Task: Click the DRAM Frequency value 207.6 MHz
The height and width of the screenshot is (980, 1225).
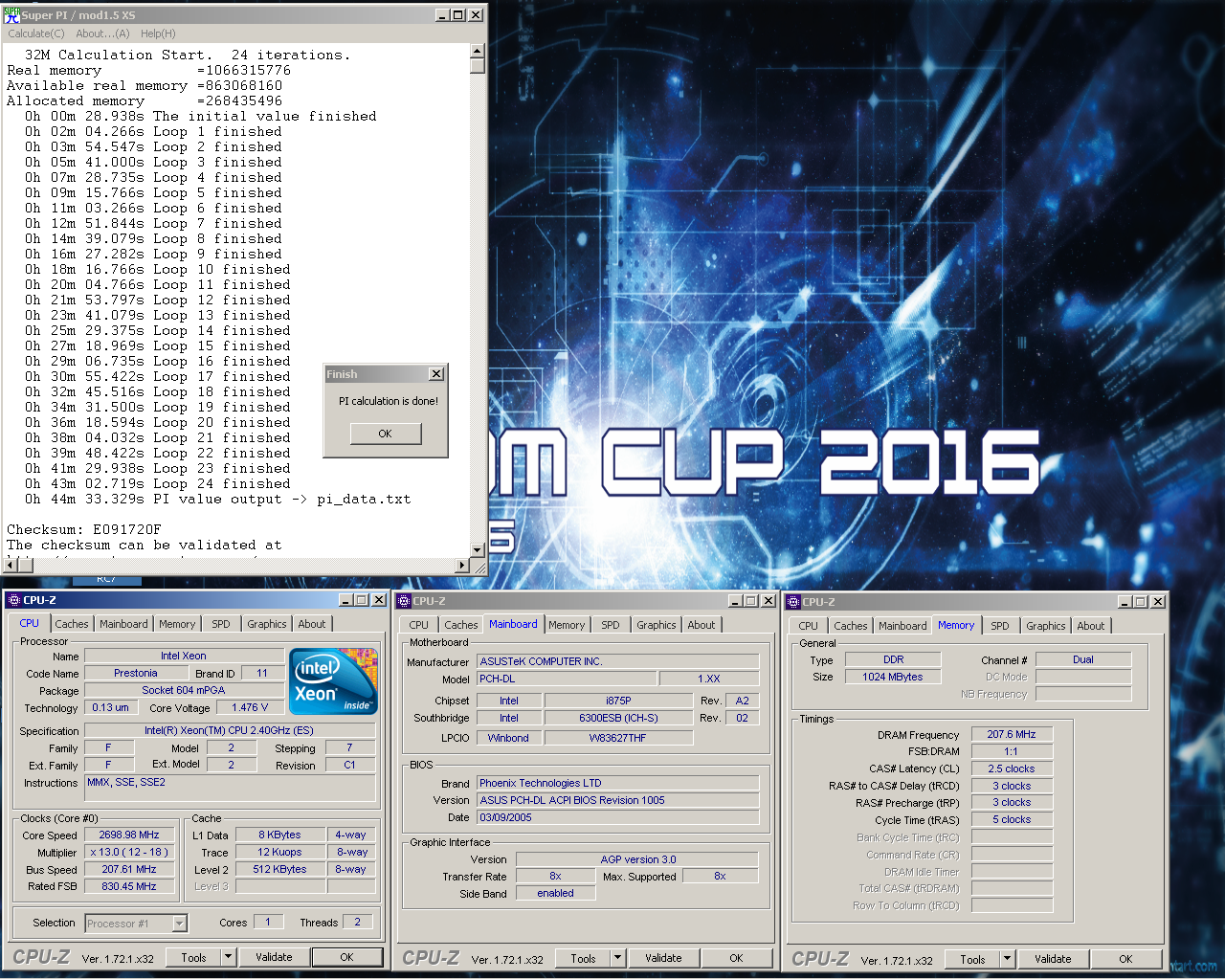Action: pyautogui.click(x=1012, y=734)
